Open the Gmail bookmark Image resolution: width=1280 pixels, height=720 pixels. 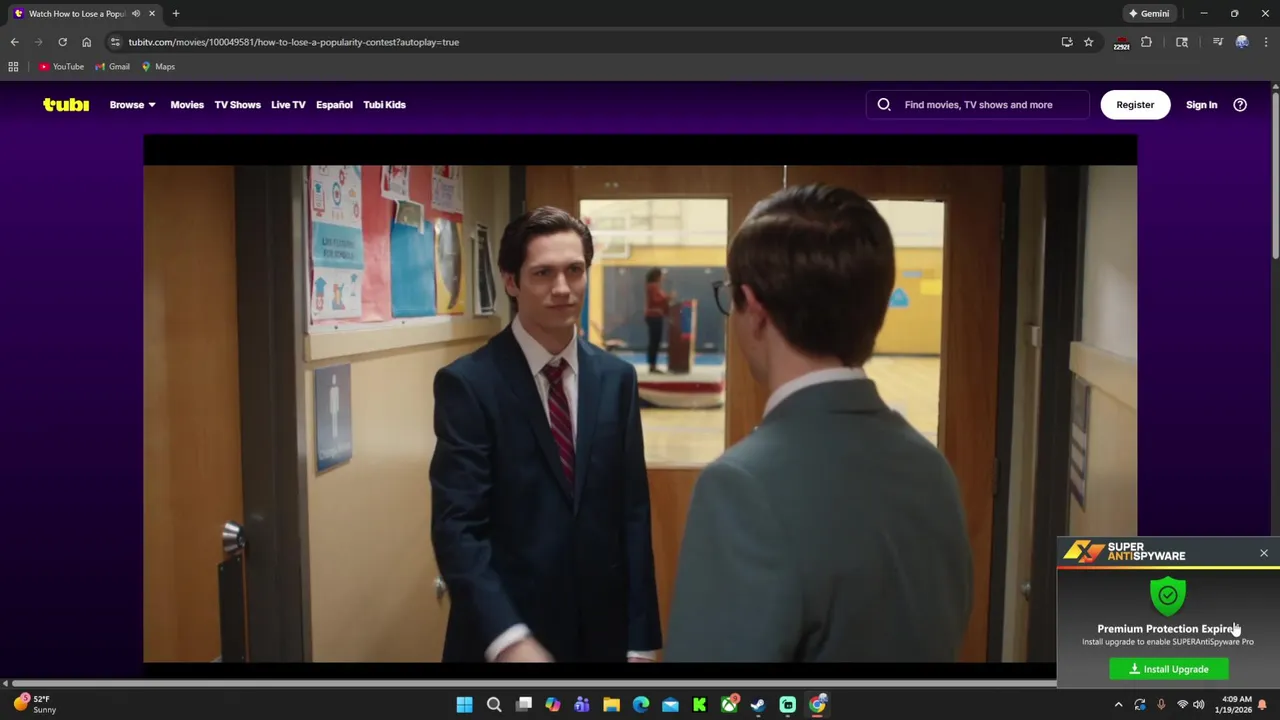(112, 67)
